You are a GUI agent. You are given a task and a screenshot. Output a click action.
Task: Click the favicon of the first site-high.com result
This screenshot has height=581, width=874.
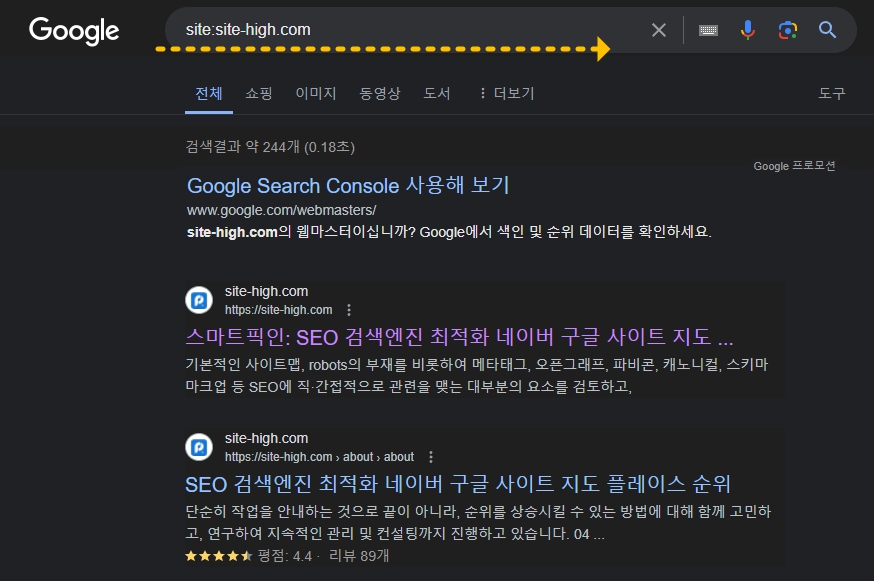click(199, 301)
